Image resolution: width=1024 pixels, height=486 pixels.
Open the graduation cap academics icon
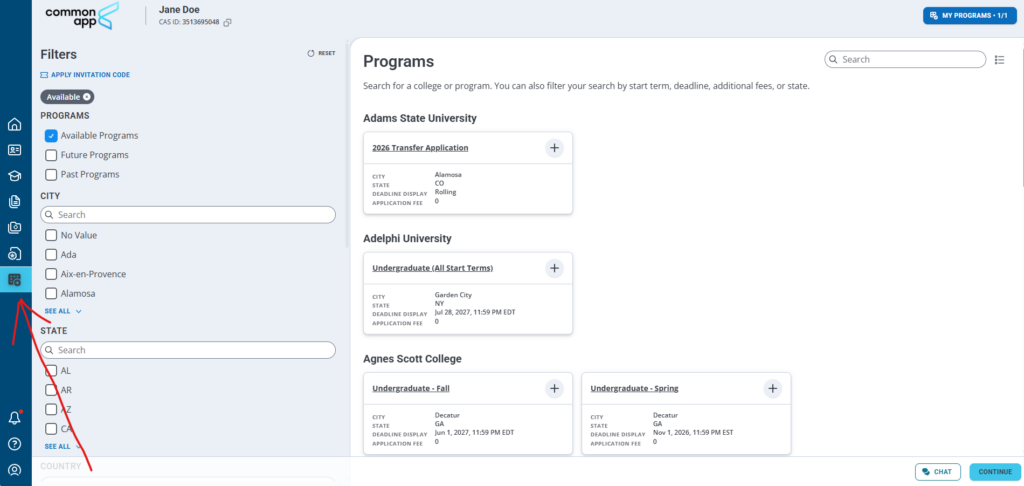[x=14, y=176]
